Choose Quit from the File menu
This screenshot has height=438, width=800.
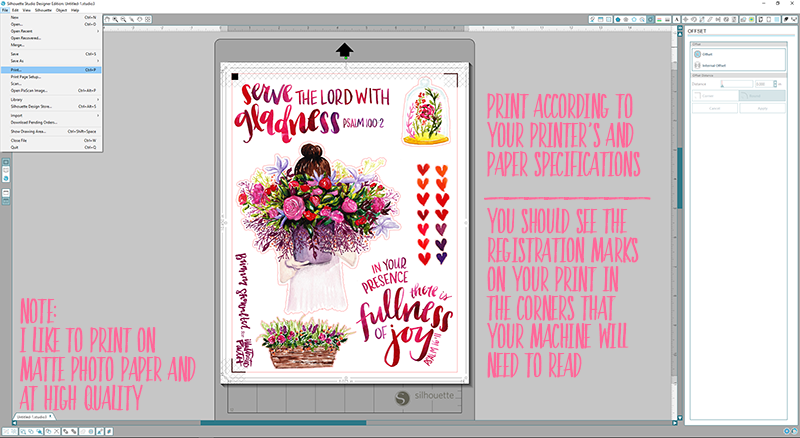(x=51, y=147)
